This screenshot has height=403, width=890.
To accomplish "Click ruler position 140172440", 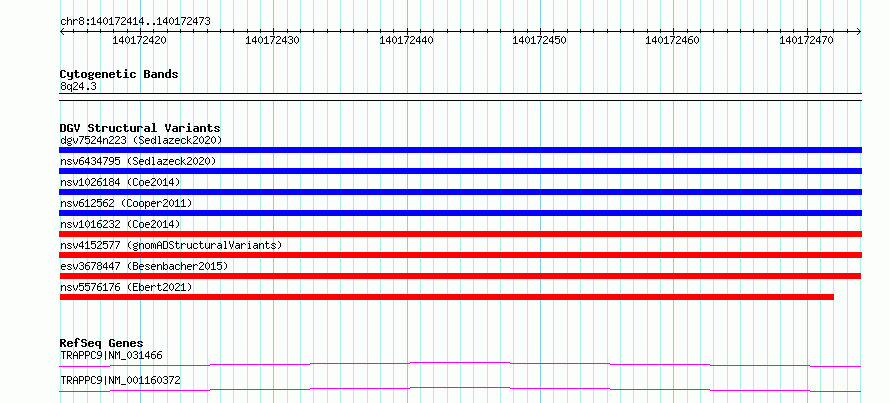I will click(406, 40).
